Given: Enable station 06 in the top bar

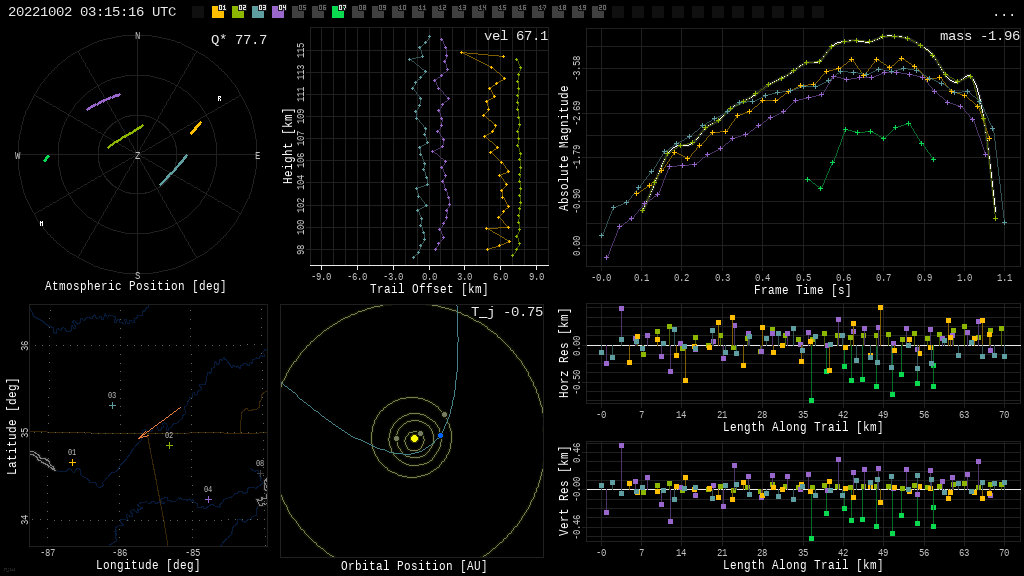Looking at the screenshot, I should click(x=318, y=11).
